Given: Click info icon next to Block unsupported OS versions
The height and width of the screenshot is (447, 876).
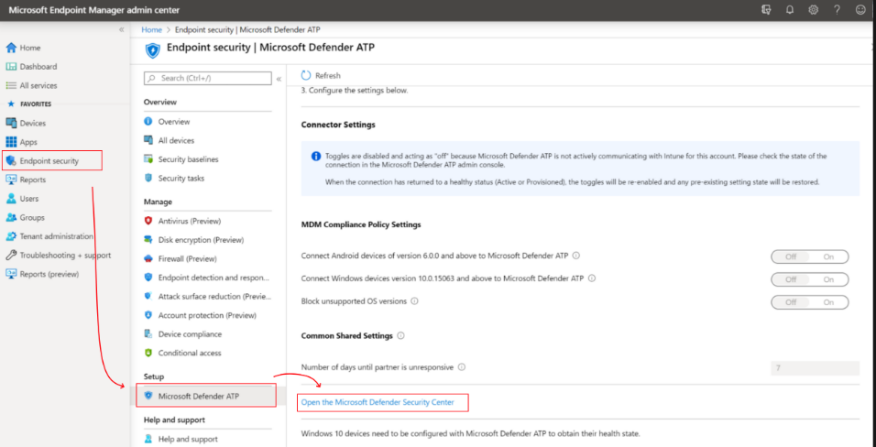Looking at the screenshot, I should pyautogui.click(x=415, y=301).
